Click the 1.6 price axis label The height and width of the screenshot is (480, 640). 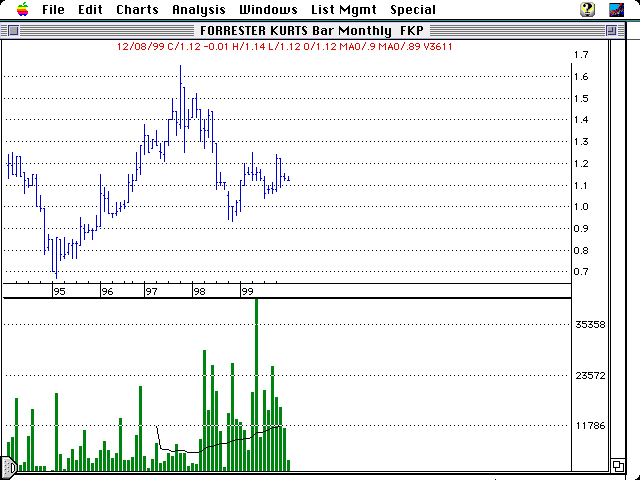[581, 77]
